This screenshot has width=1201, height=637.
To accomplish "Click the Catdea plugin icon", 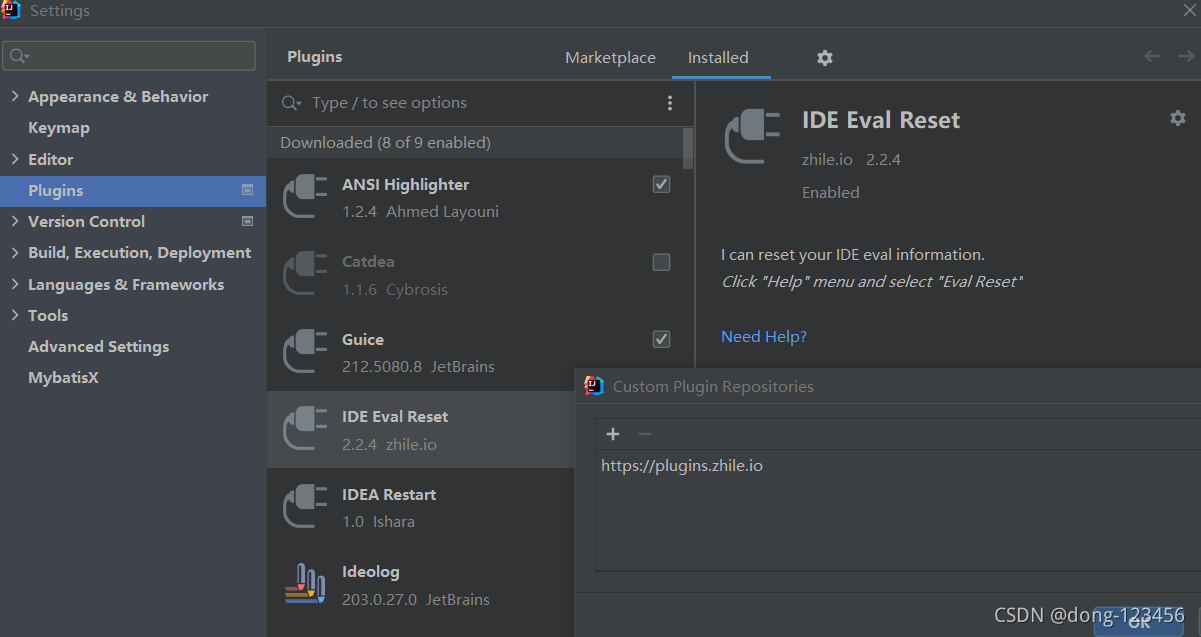I will (x=305, y=275).
